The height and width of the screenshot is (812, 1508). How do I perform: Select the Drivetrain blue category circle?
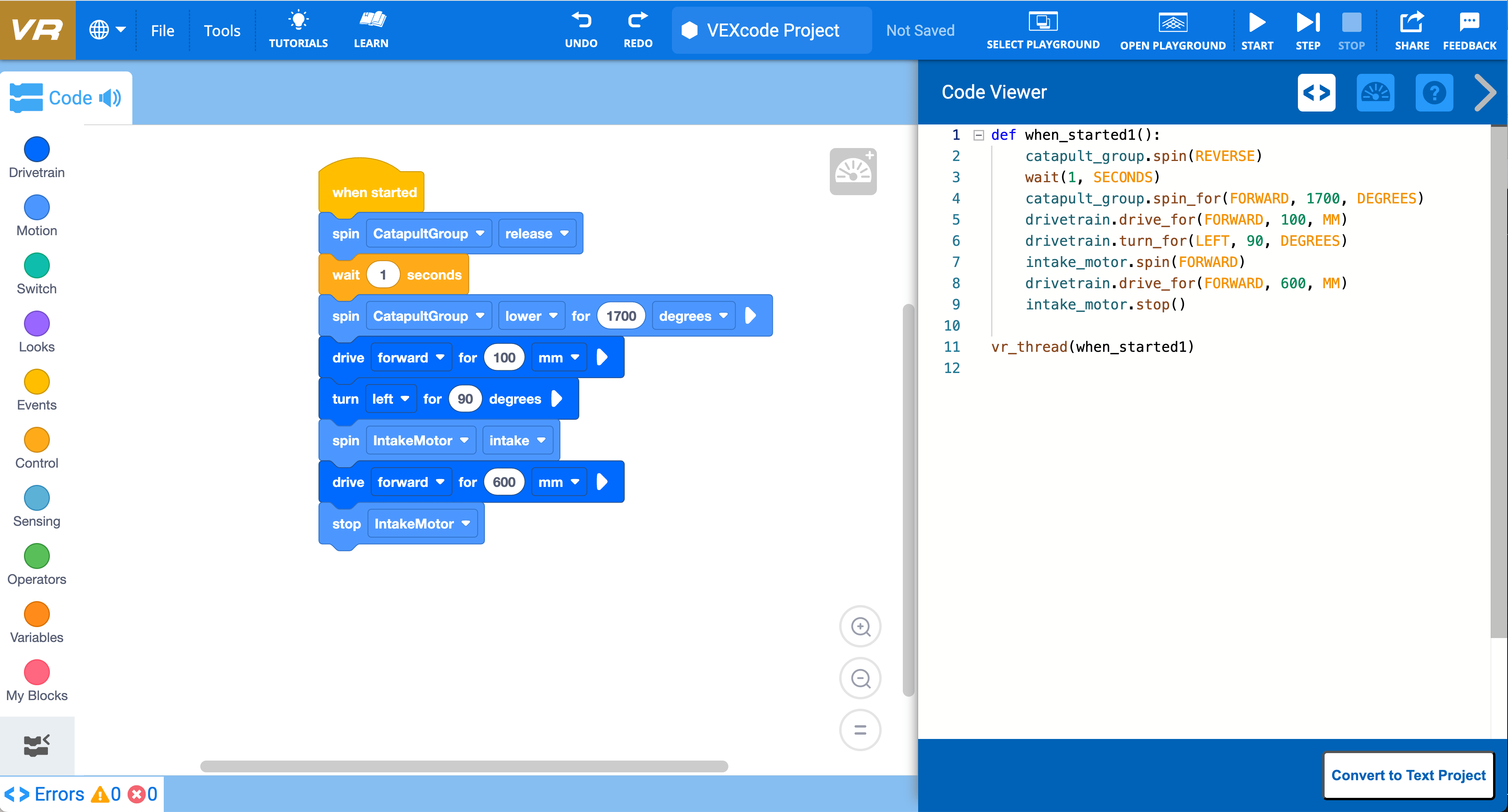click(36, 149)
